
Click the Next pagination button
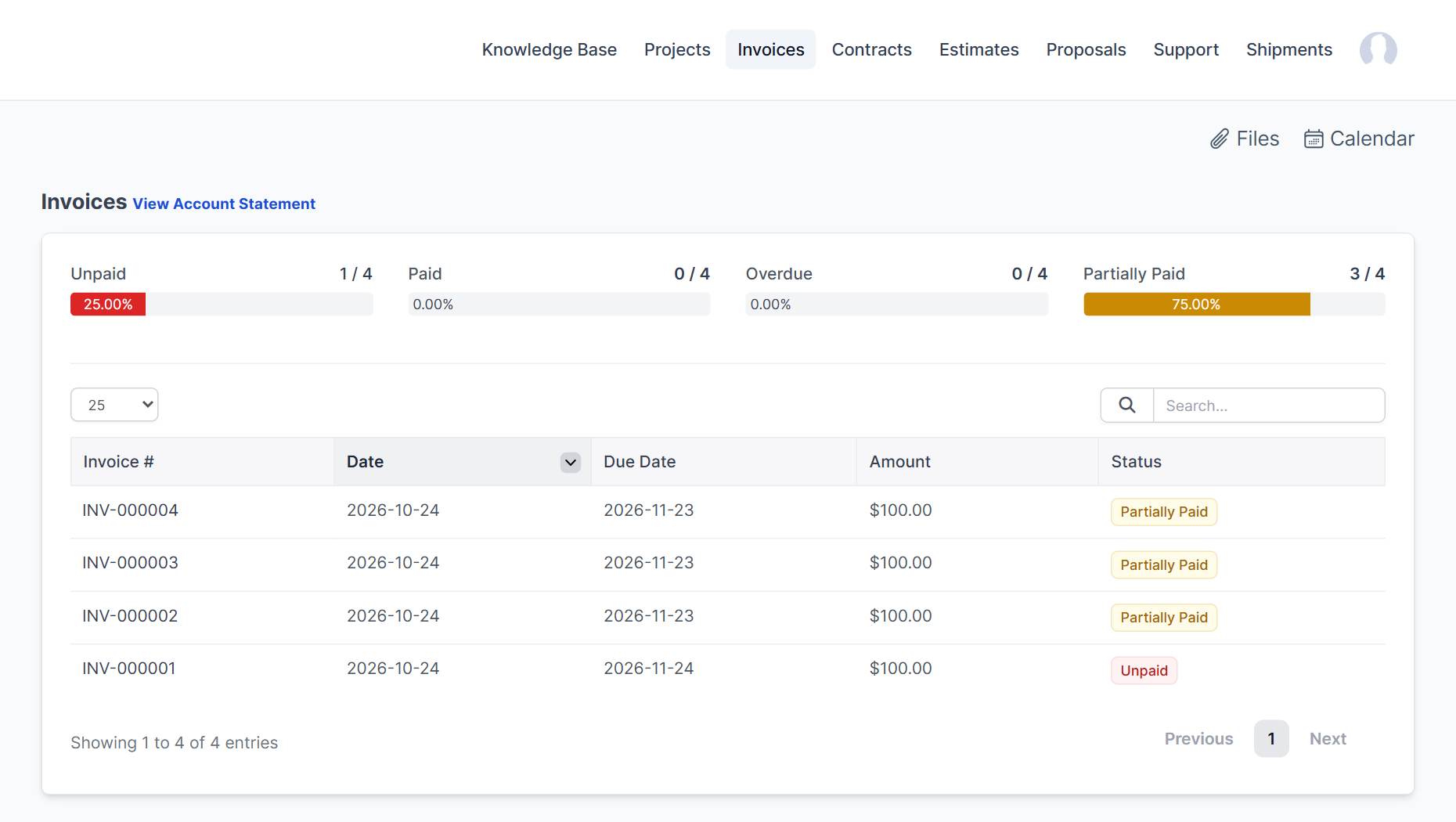[1328, 739]
